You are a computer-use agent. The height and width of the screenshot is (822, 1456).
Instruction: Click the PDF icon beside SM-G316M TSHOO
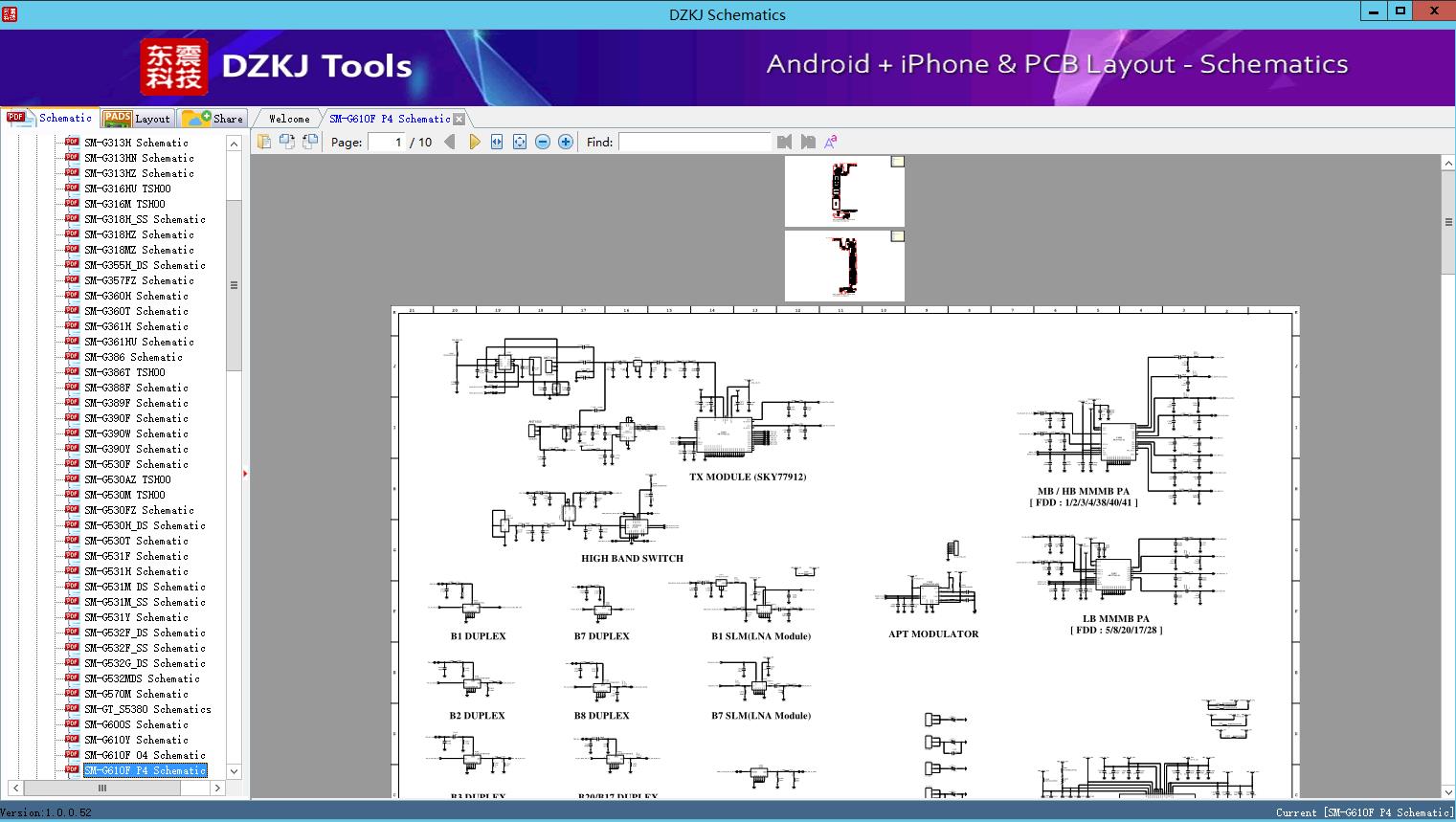click(72, 203)
